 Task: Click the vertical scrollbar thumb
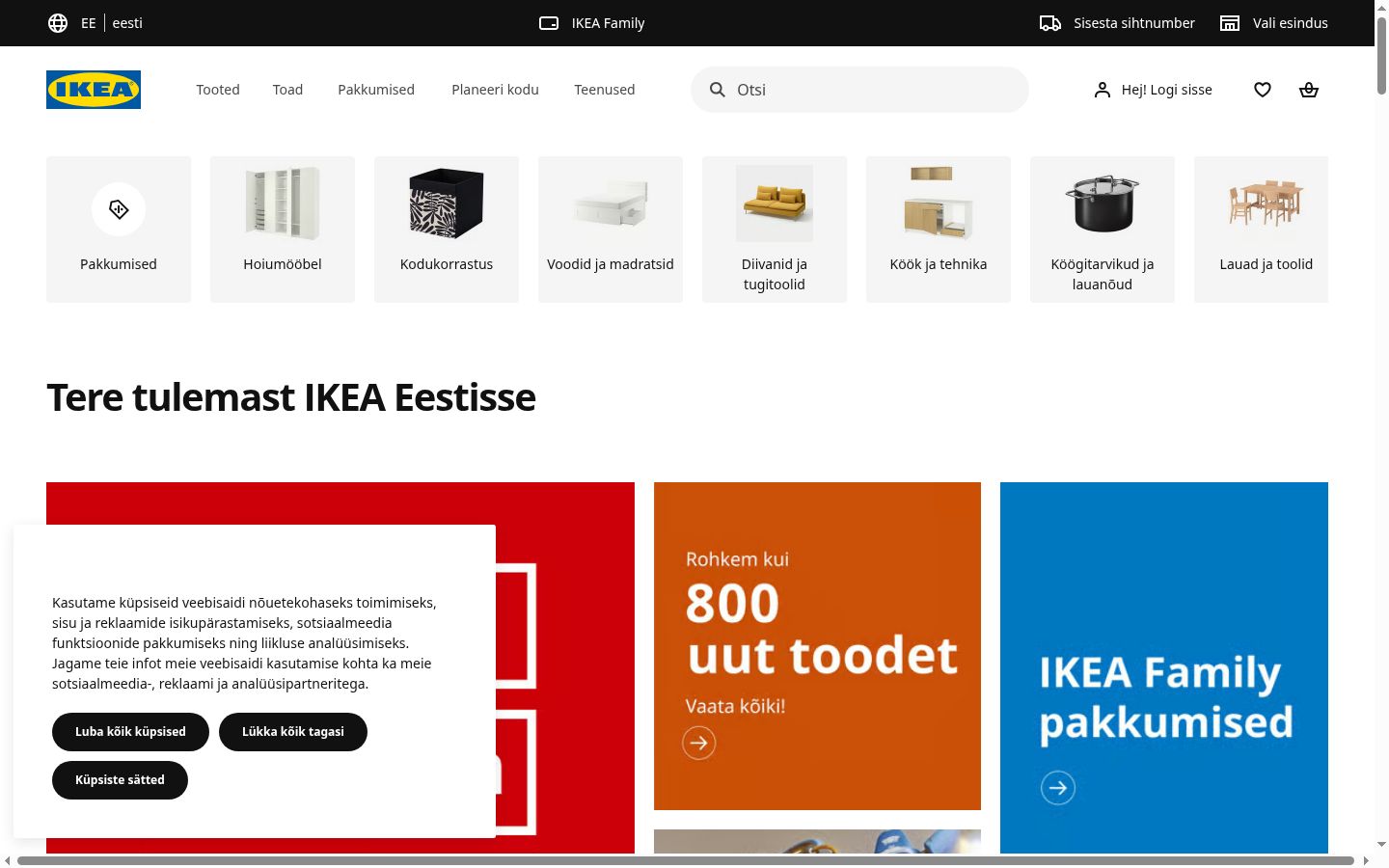[1381, 55]
